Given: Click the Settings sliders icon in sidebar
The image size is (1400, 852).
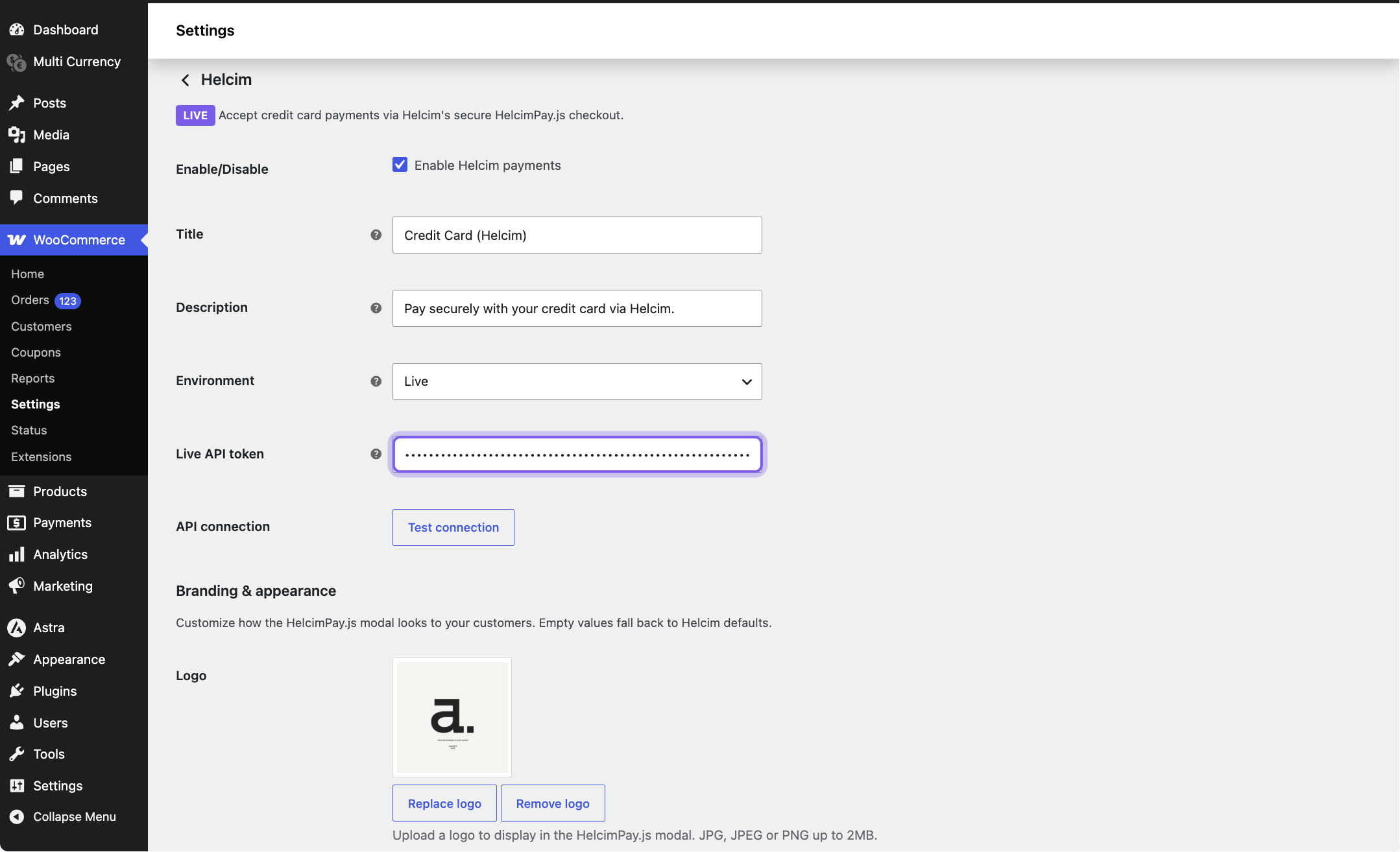Looking at the screenshot, I should (17, 786).
